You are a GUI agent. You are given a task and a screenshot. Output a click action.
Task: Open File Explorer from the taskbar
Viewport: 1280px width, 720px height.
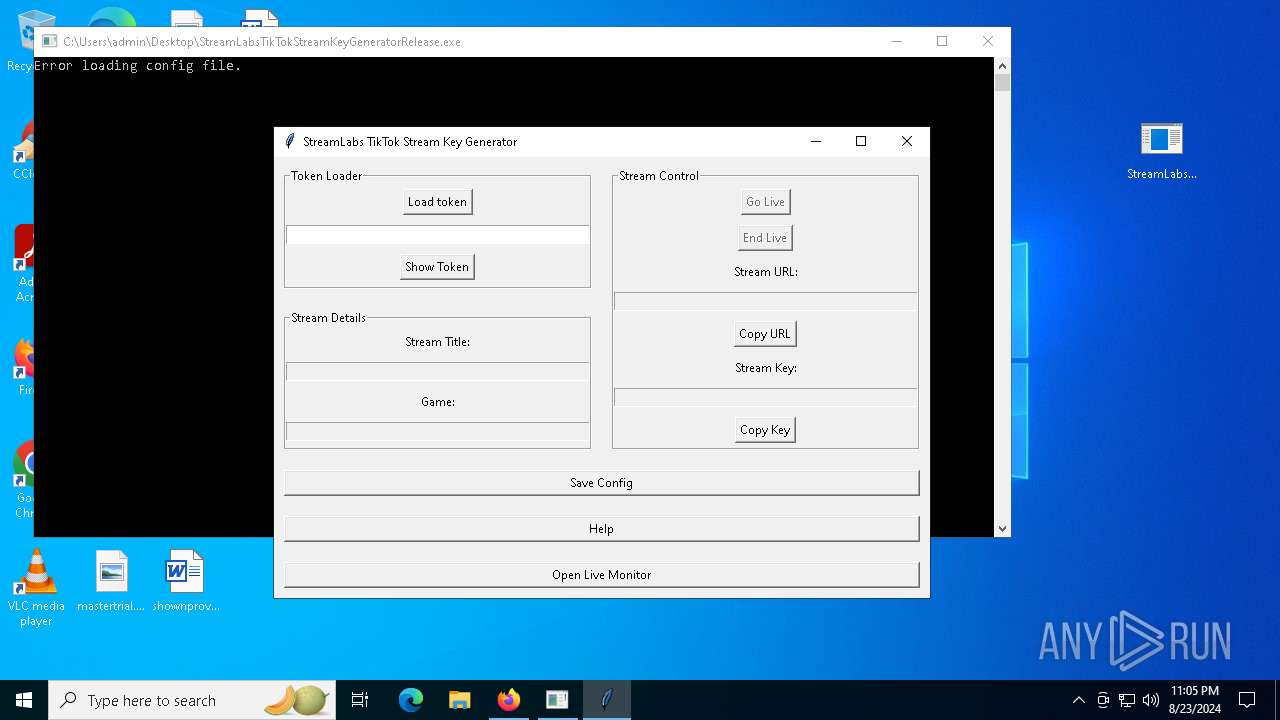click(459, 700)
